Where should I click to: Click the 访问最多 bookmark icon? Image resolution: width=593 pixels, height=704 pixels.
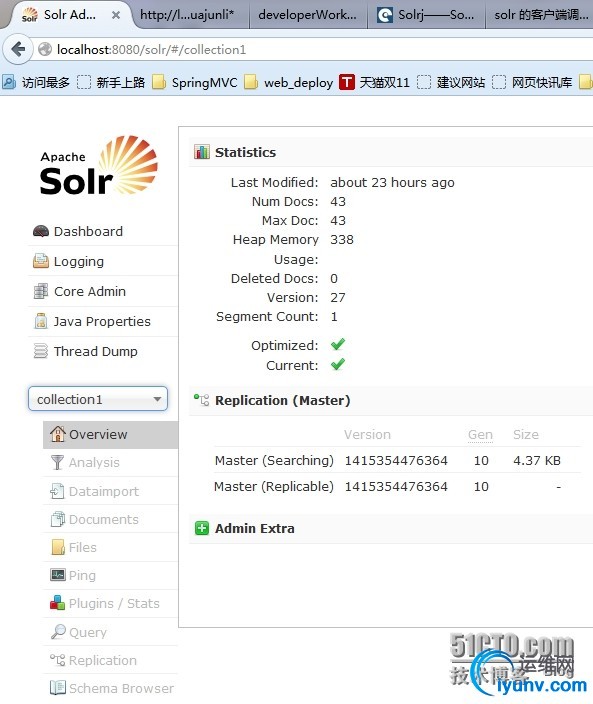pos(9,82)
